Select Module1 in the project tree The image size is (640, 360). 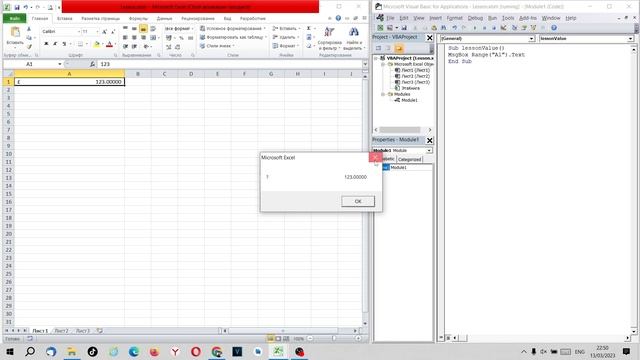(409, 100)
